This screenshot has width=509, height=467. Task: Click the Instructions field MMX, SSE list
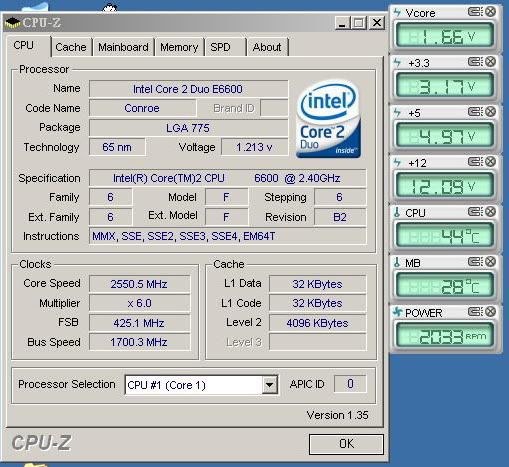tap(227, 236)
